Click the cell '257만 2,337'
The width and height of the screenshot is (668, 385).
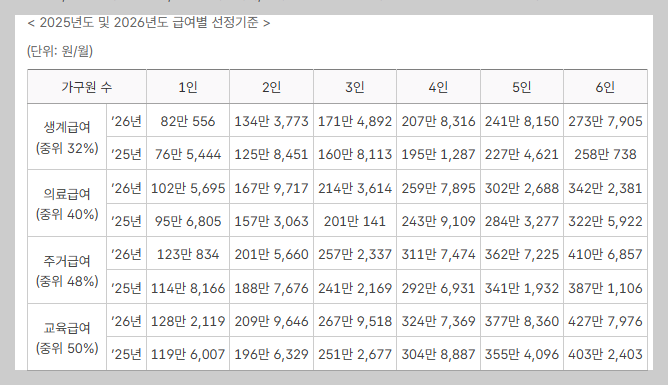pos(355,254)
